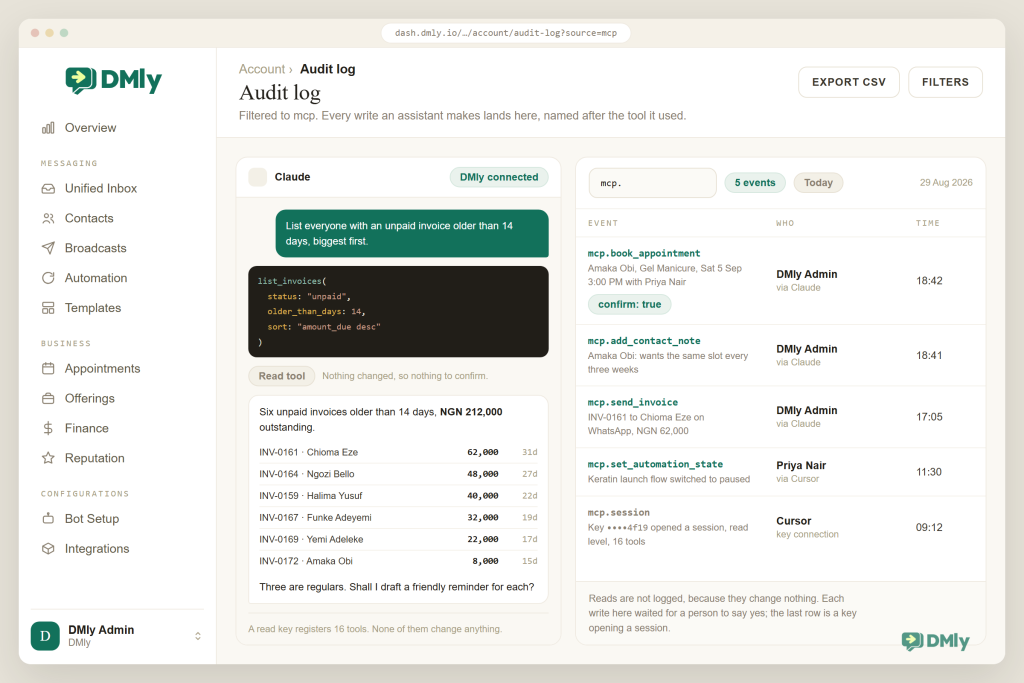Open the Contacts section
The image size is (1024, 683).
[x=89, y=219]
